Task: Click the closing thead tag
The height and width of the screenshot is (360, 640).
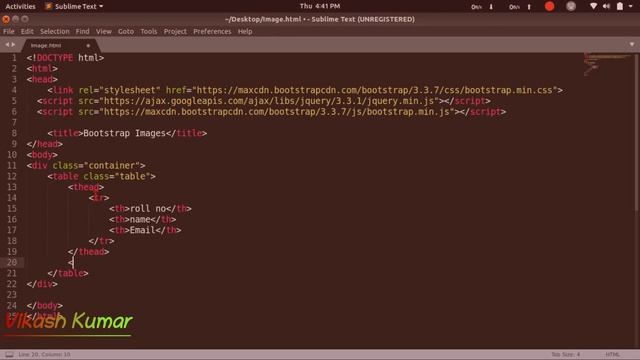Action: tap(89, 251)
